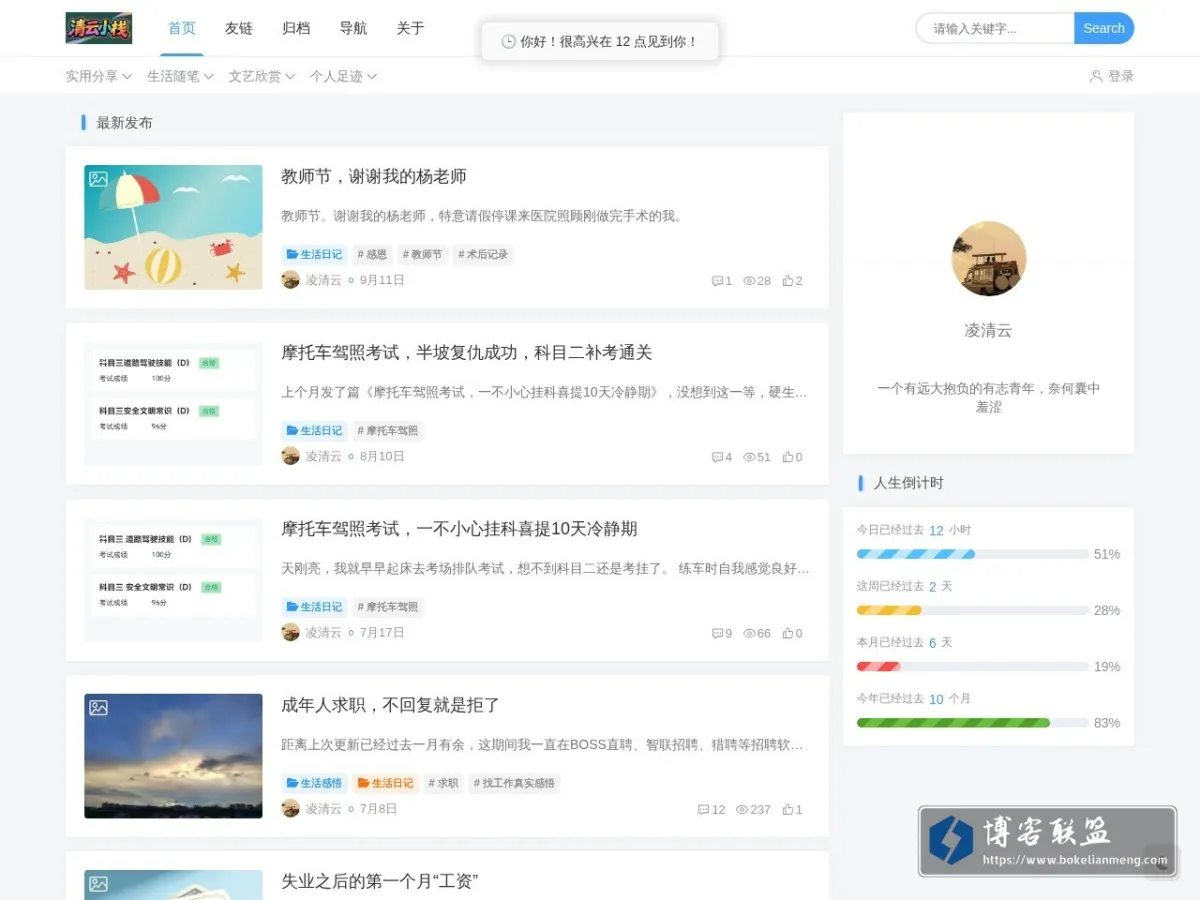Click clock icon in greeting notification
This screenshot has width=1200, height=900.
click(x=508, y=41)
